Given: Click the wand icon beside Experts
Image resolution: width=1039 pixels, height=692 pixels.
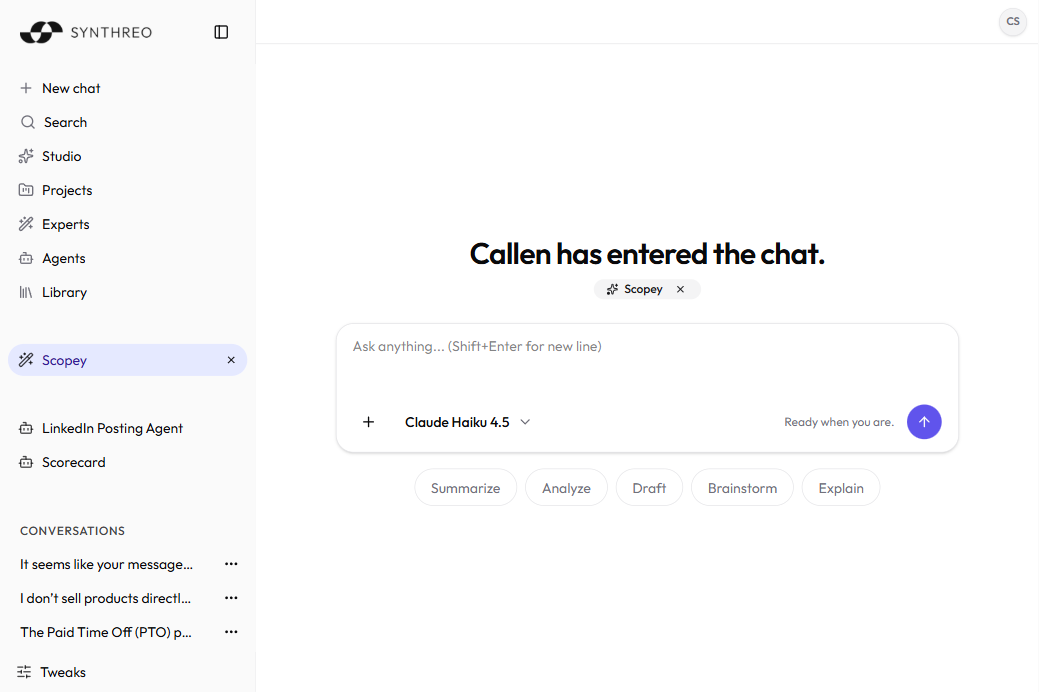Looking at the screenshot, I should (26, 224).
